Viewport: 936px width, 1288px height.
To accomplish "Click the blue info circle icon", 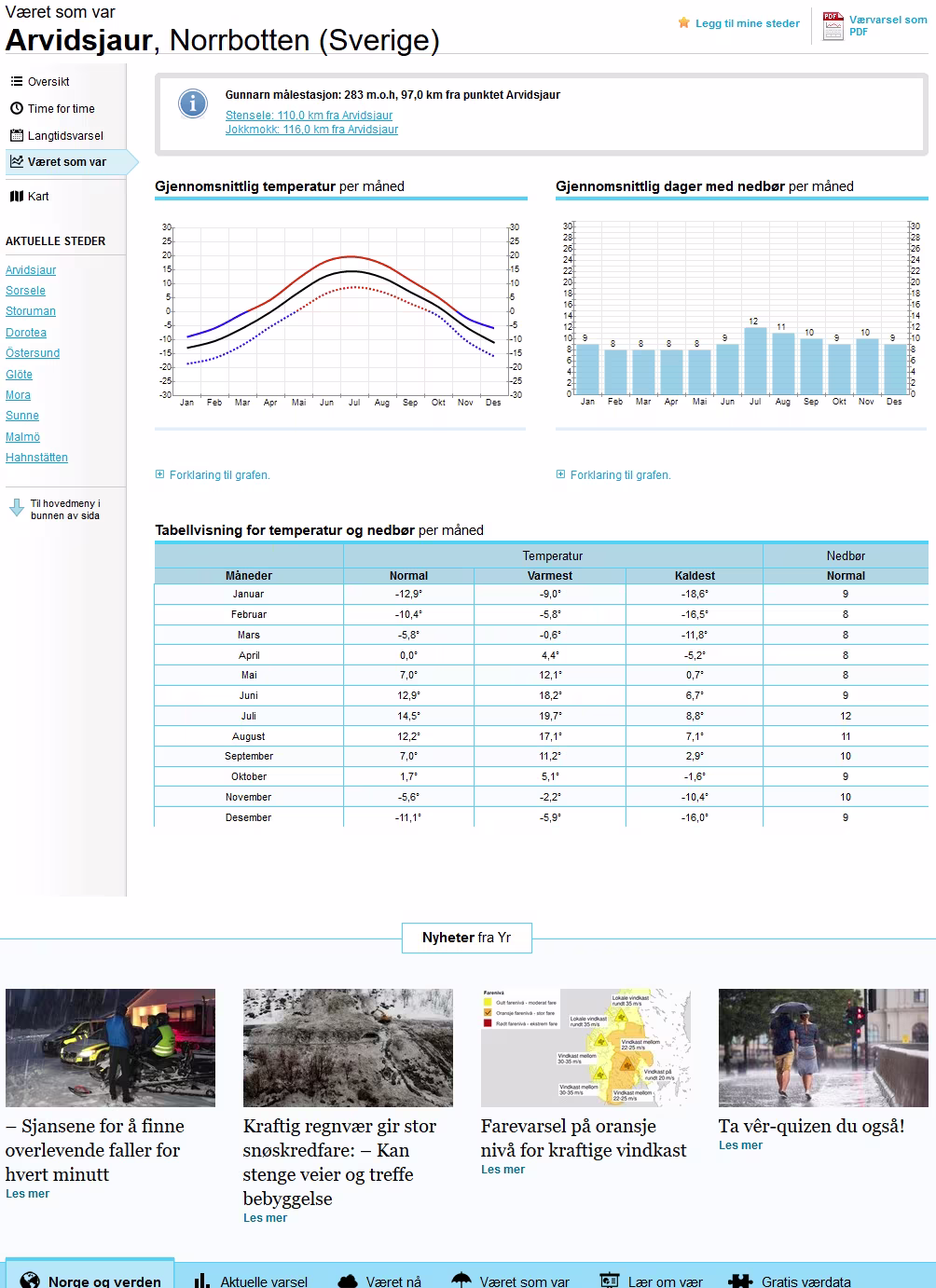I will point(193,103).
